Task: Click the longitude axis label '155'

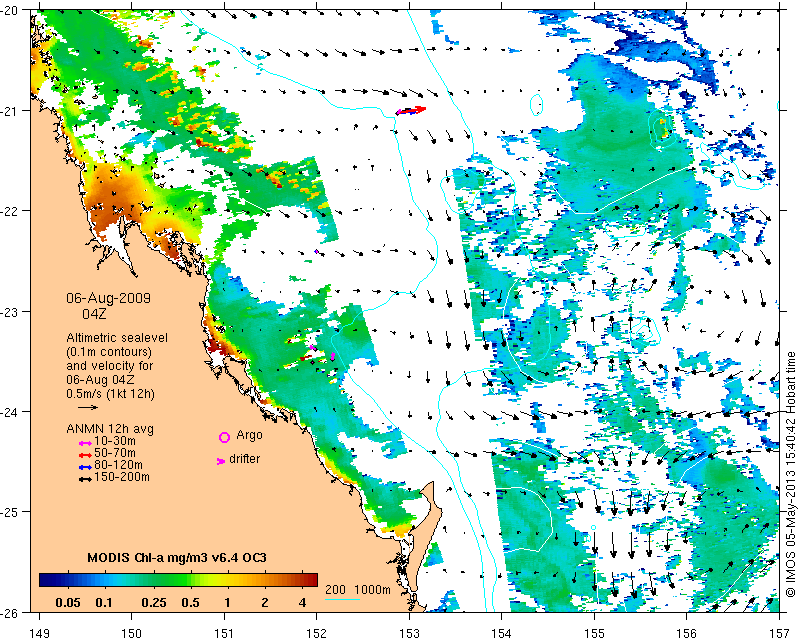Action: point(594,633)
